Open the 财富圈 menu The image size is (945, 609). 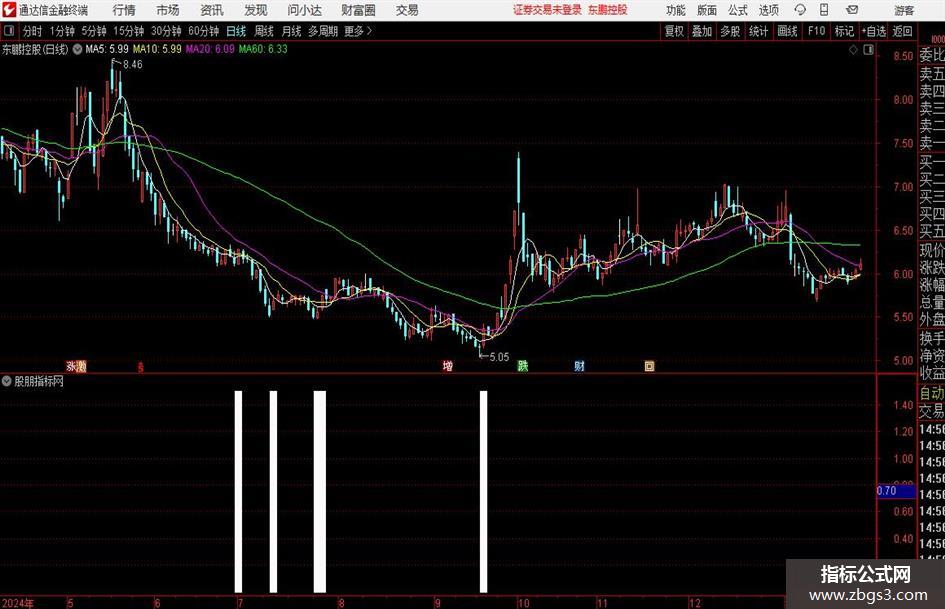pos(358,10)
